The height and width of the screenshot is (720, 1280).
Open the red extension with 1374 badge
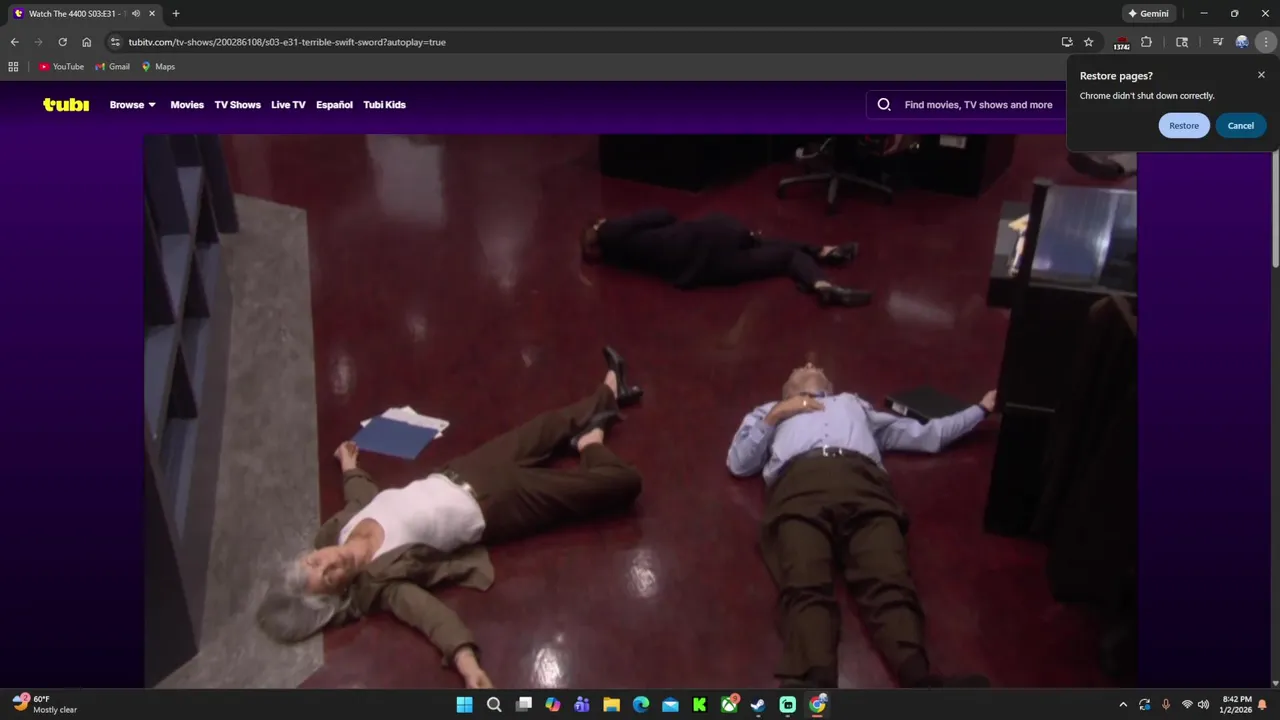click(x=1122, y=43)
